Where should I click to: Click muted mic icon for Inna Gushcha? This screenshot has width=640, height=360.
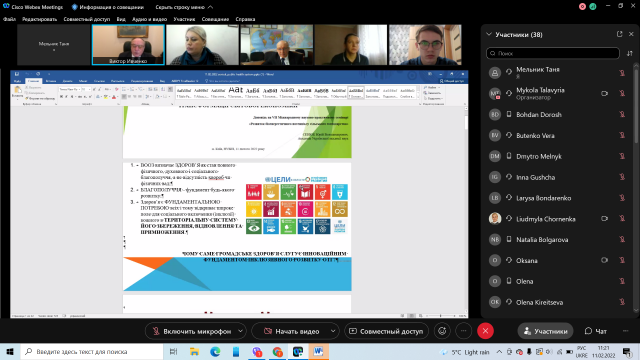point(622,177)
